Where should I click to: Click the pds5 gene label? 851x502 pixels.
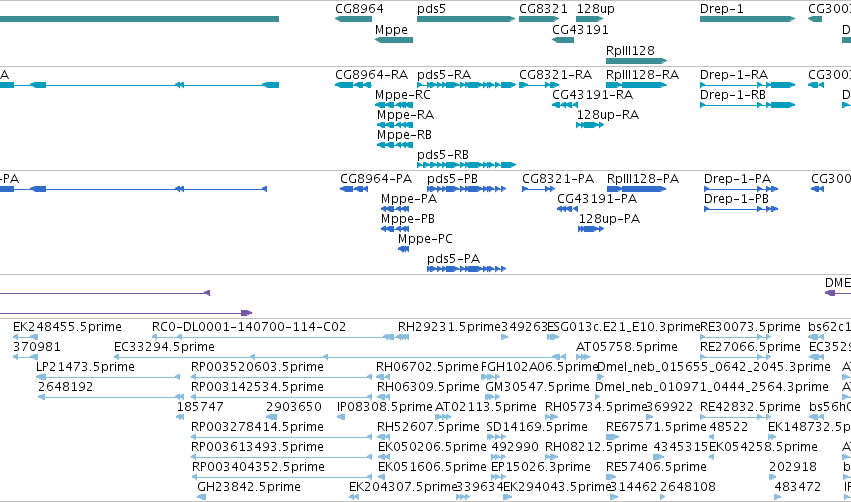coord(431,9)
